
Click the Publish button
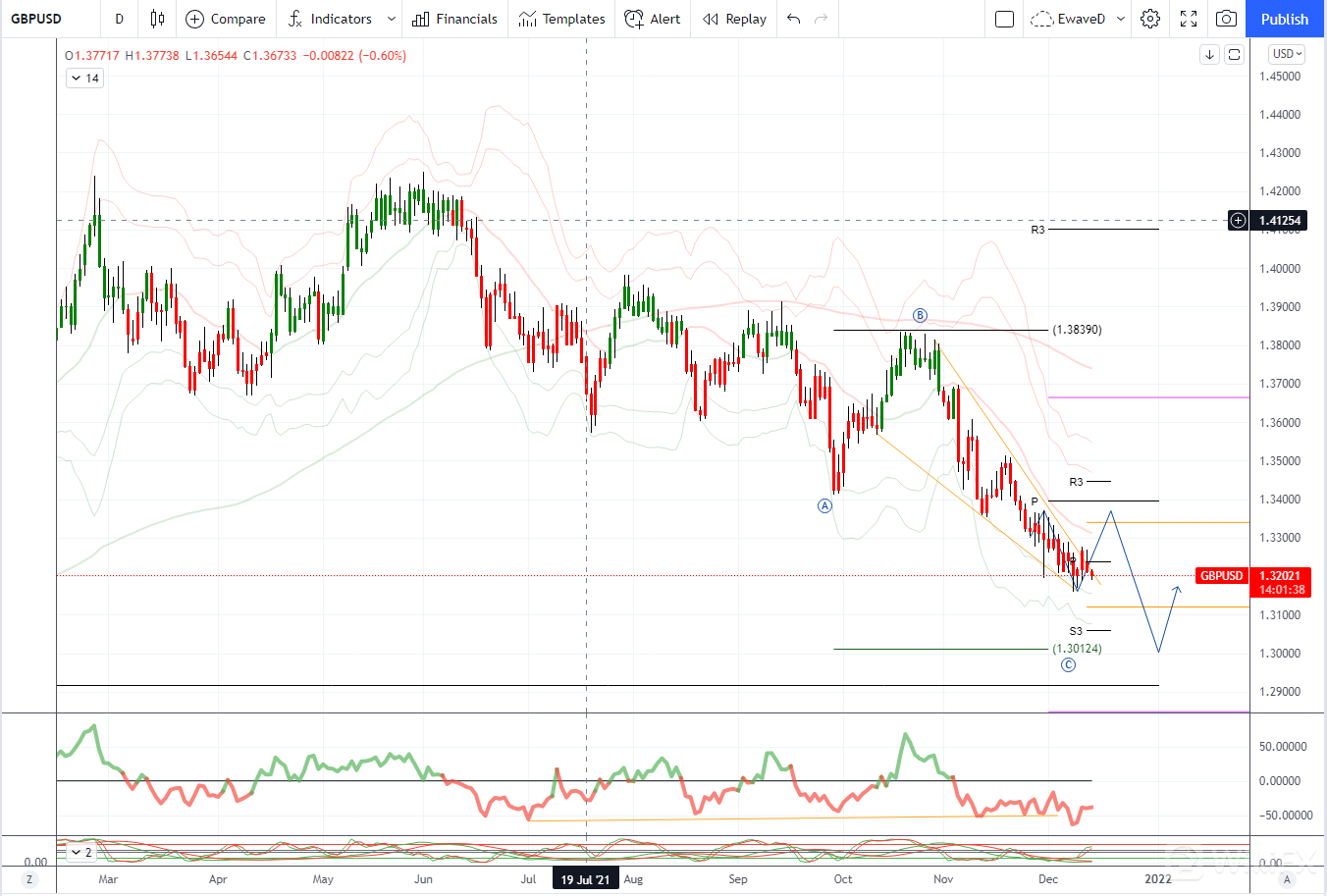(x=1284, y=19)
